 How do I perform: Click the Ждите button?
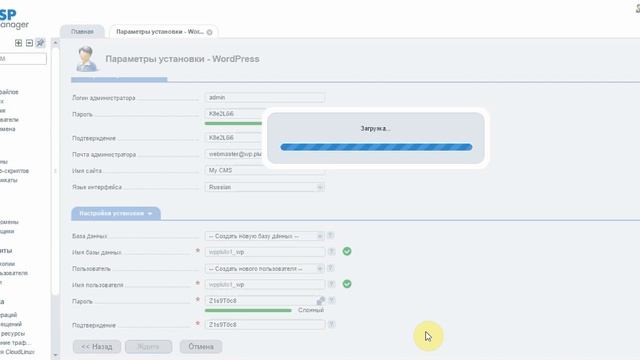(149, 347)
